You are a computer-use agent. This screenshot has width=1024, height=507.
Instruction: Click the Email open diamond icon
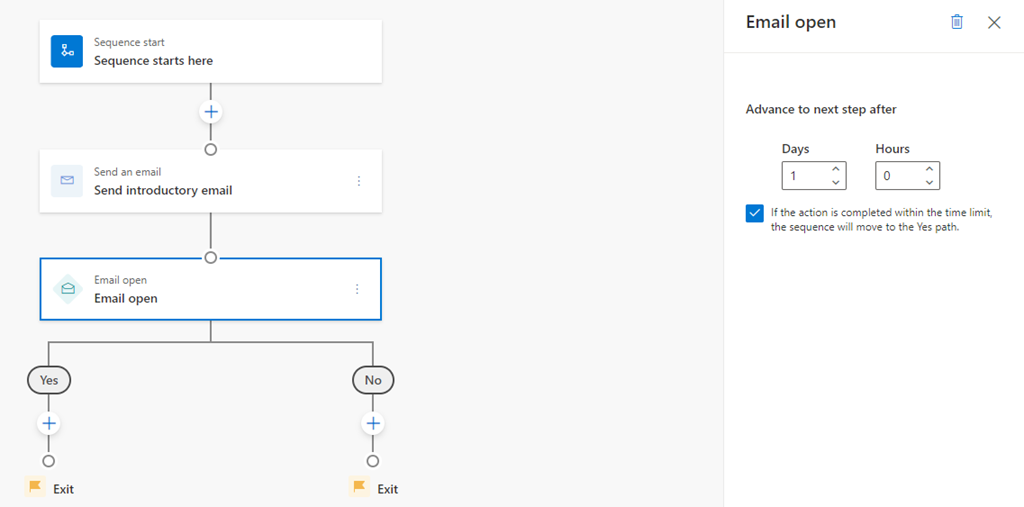(x=67, y=289)
